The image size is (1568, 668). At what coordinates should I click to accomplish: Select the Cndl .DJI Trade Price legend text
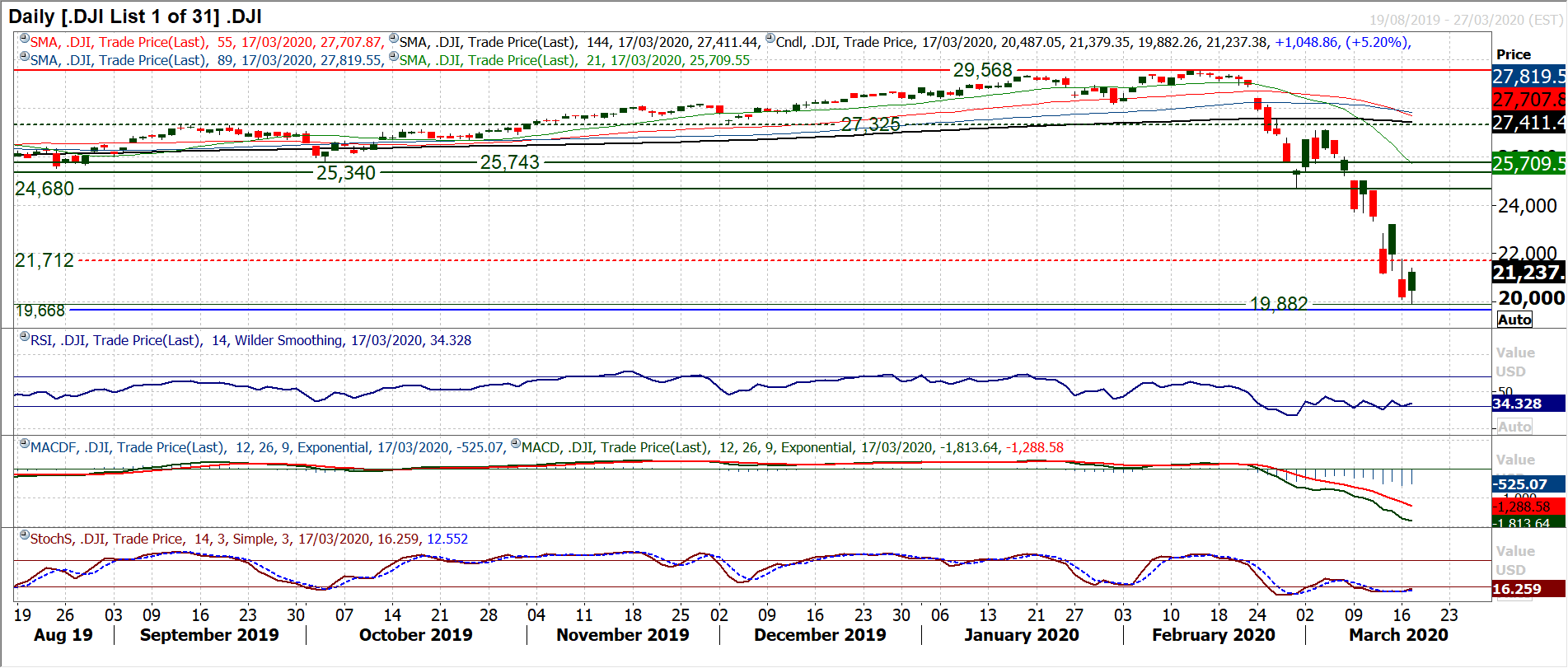click(1093, 42)
